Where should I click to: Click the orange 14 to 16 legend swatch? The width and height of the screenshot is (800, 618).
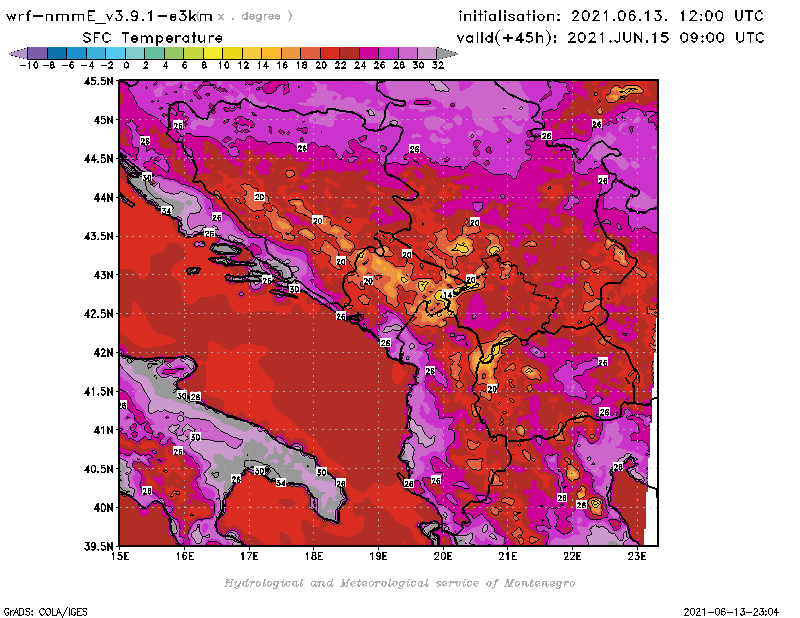coord(271,53)
